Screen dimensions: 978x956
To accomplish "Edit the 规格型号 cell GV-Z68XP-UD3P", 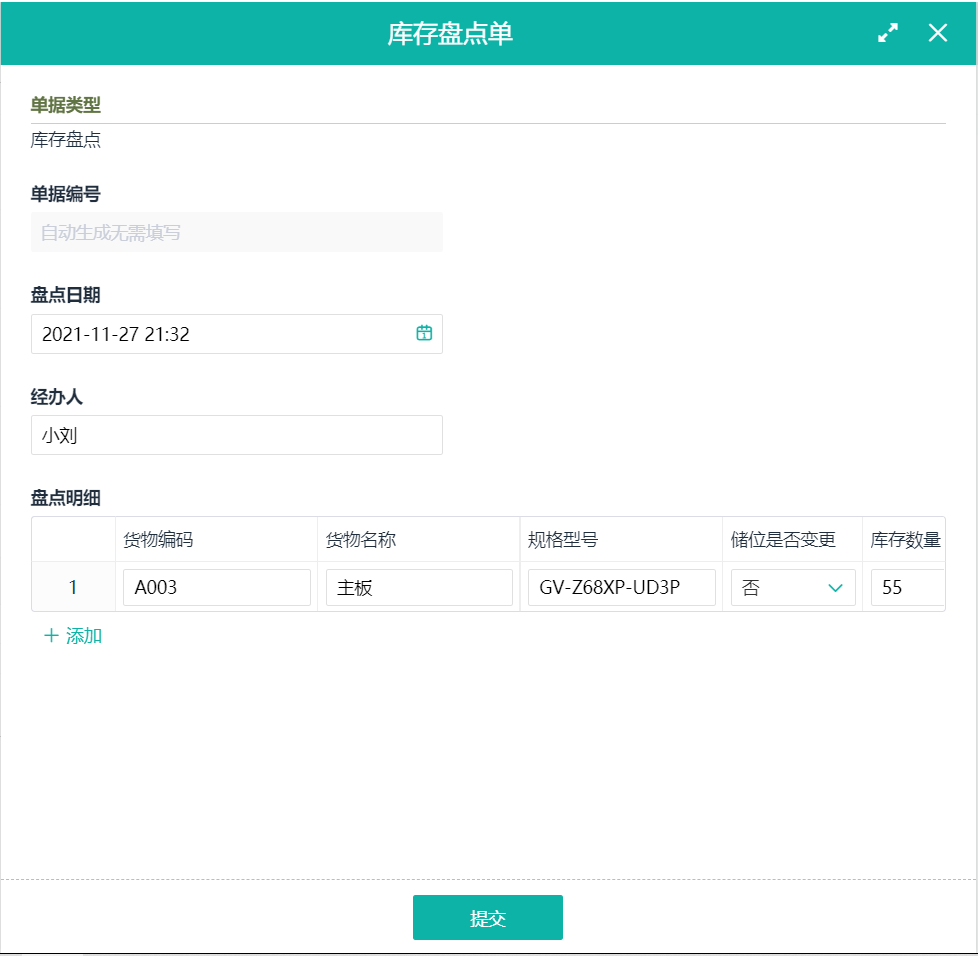I will pyautogui.click(x=621, y=588).
